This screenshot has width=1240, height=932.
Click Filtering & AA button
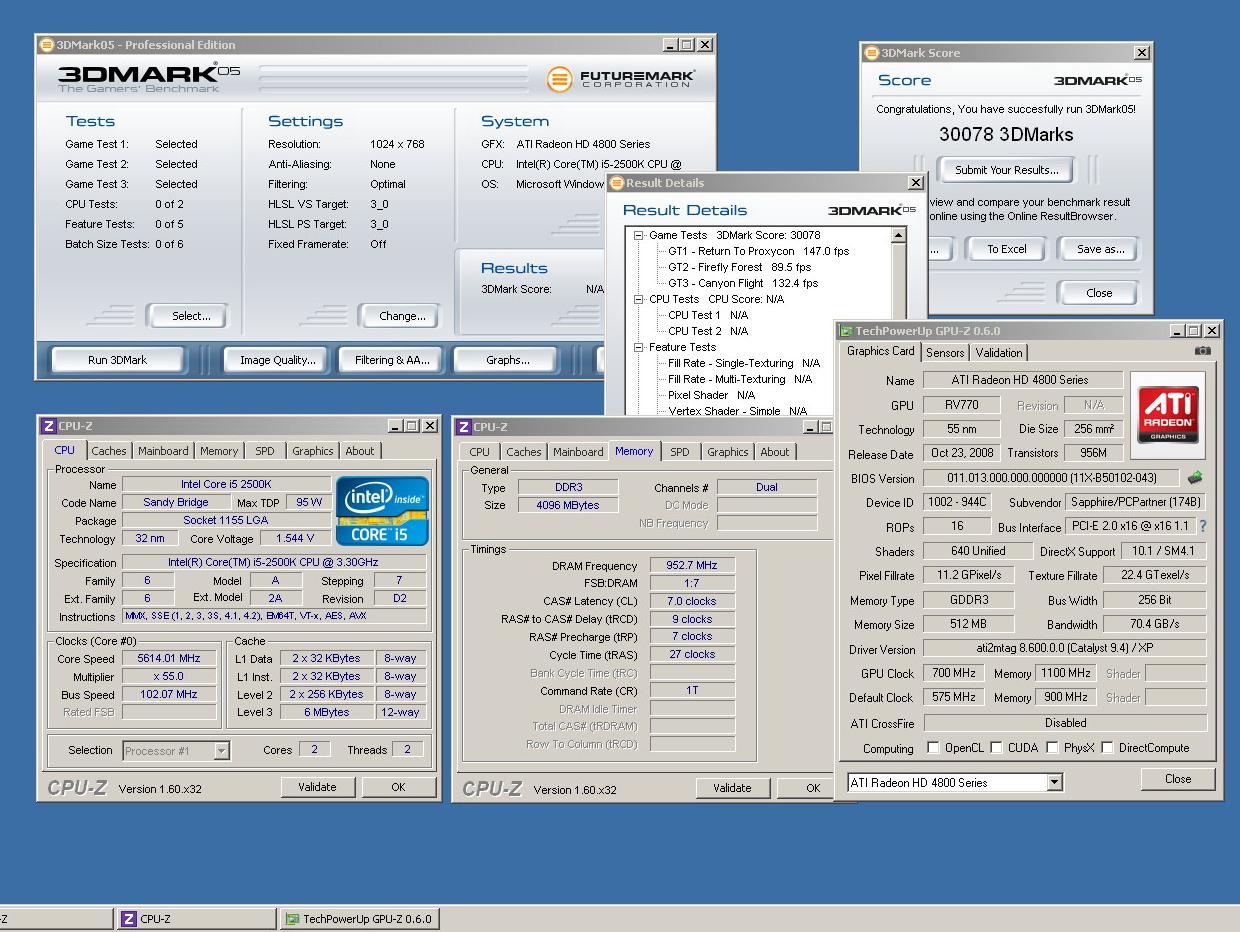click(392, 360)
